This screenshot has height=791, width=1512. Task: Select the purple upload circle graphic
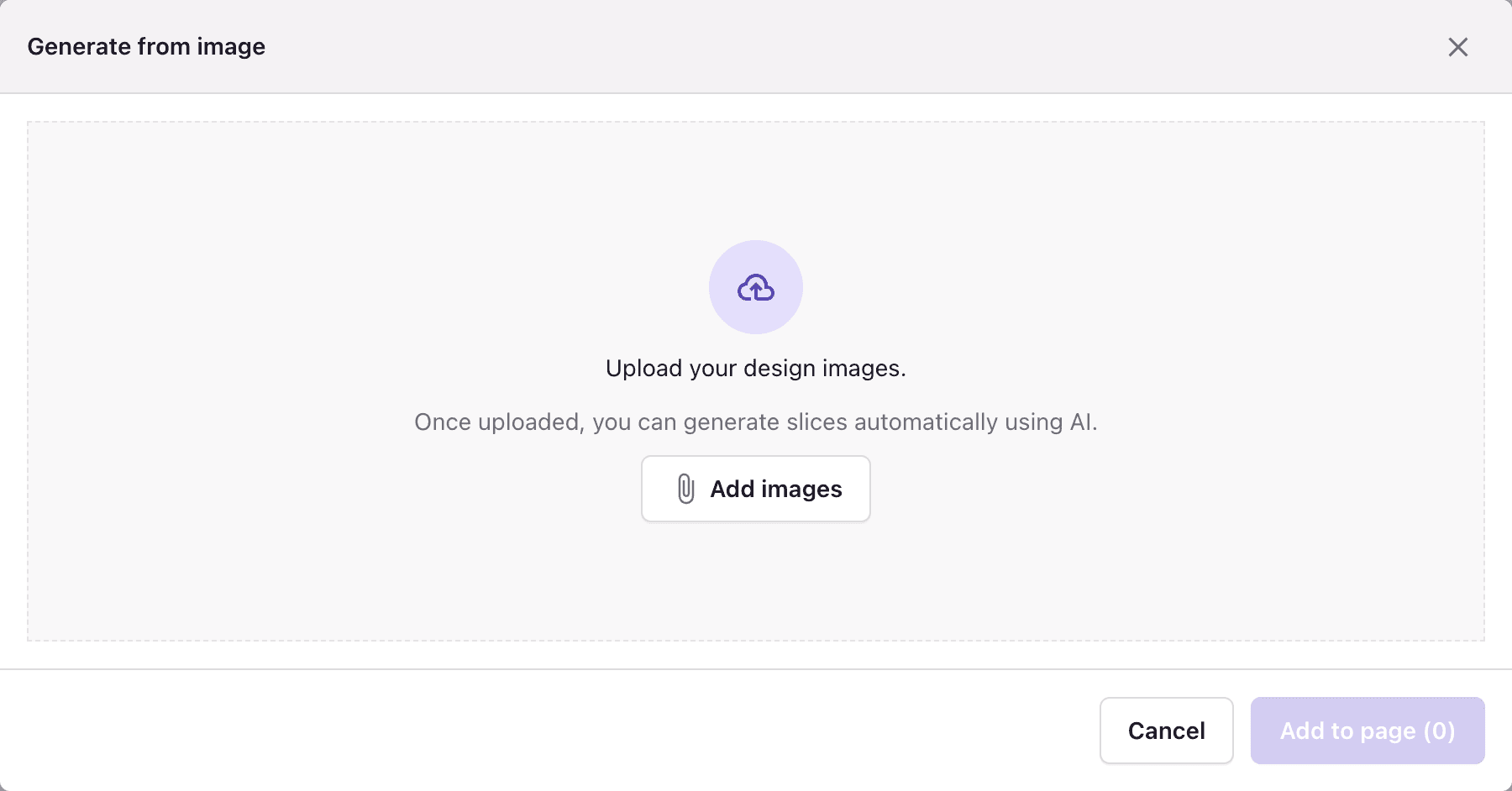point(754,286)
